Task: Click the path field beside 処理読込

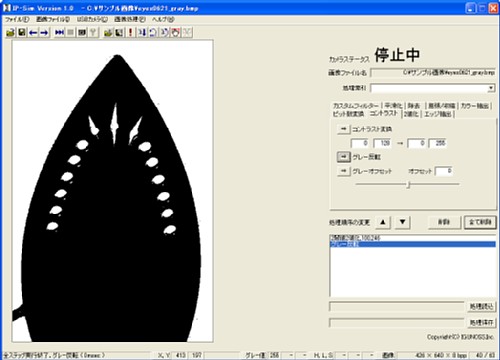Action: (x=397, y=306)
